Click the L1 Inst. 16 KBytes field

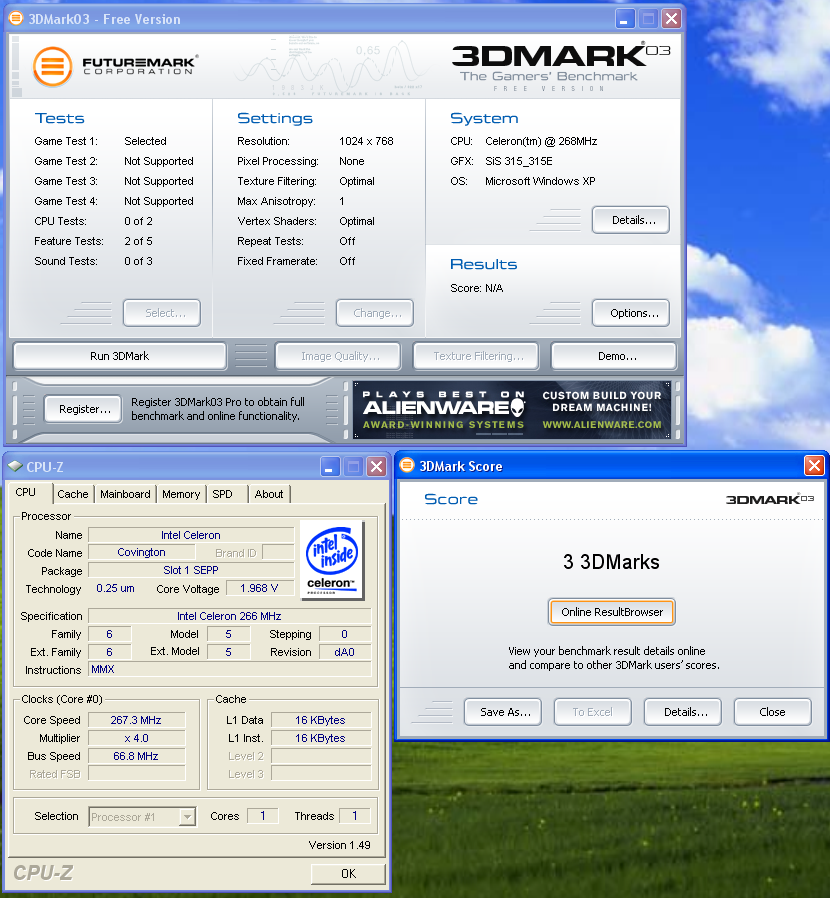[321, 738]
